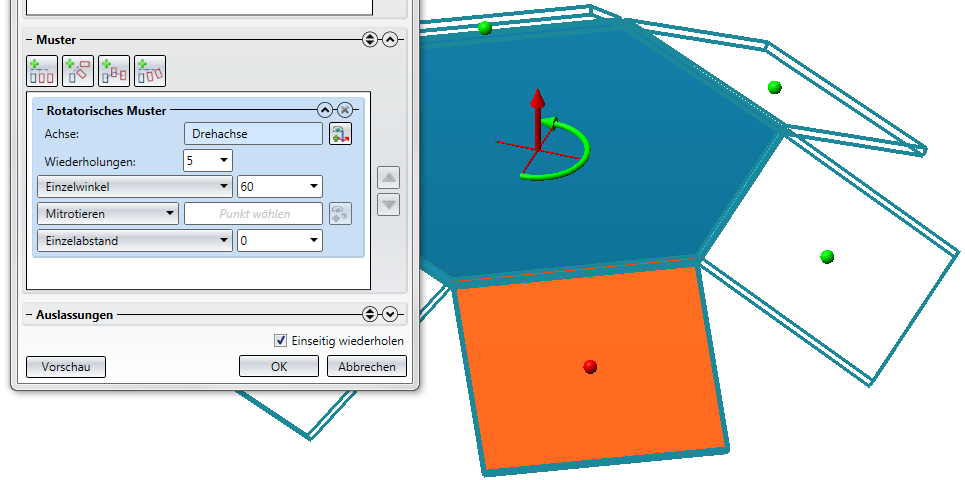Click the third pattern type icon under Muster
The image size is (965, 480).
tap(114, 71)
